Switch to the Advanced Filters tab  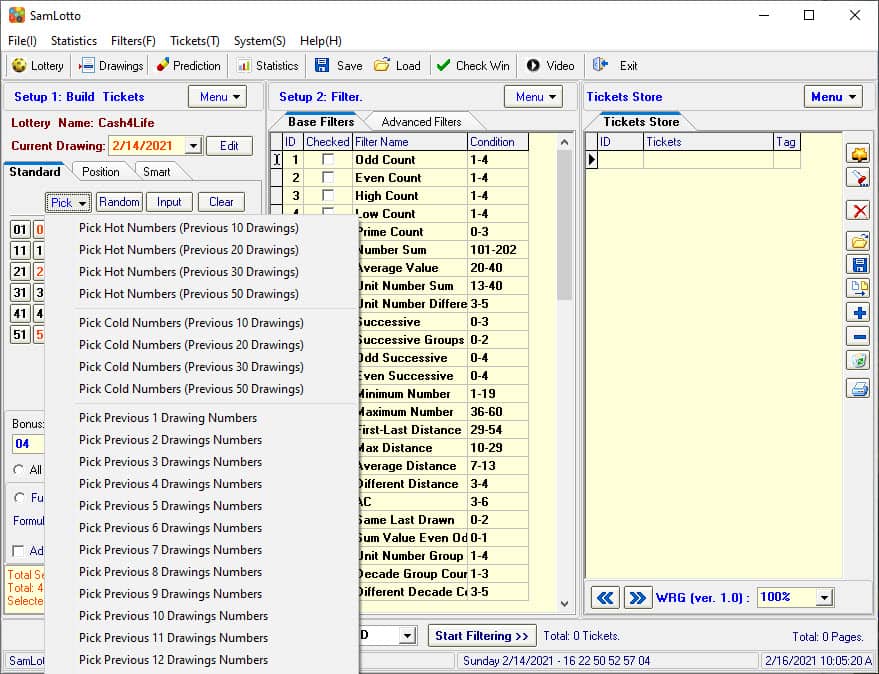click(x=421, y=122)
